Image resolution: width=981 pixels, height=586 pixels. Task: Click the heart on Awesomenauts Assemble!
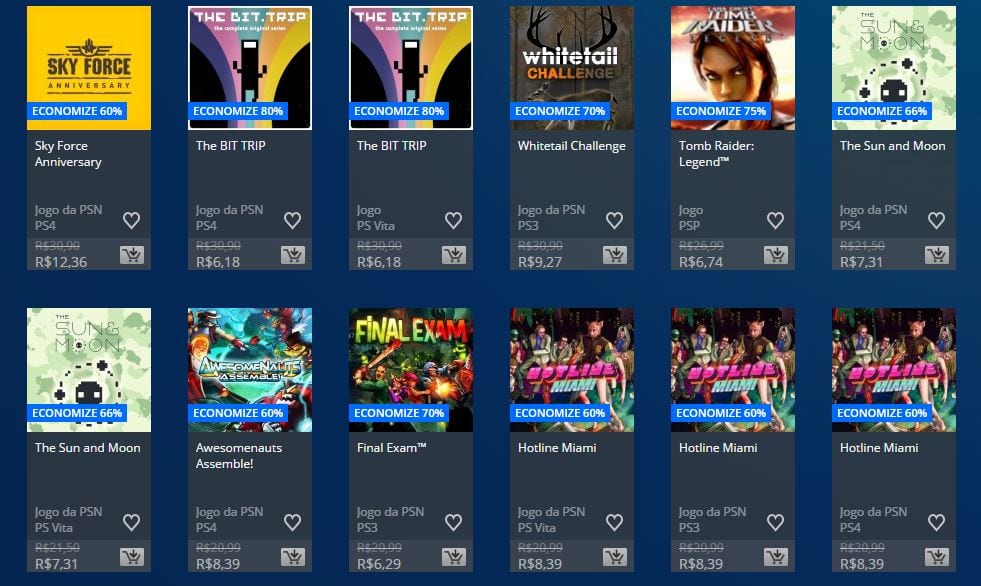coord(292,522)
